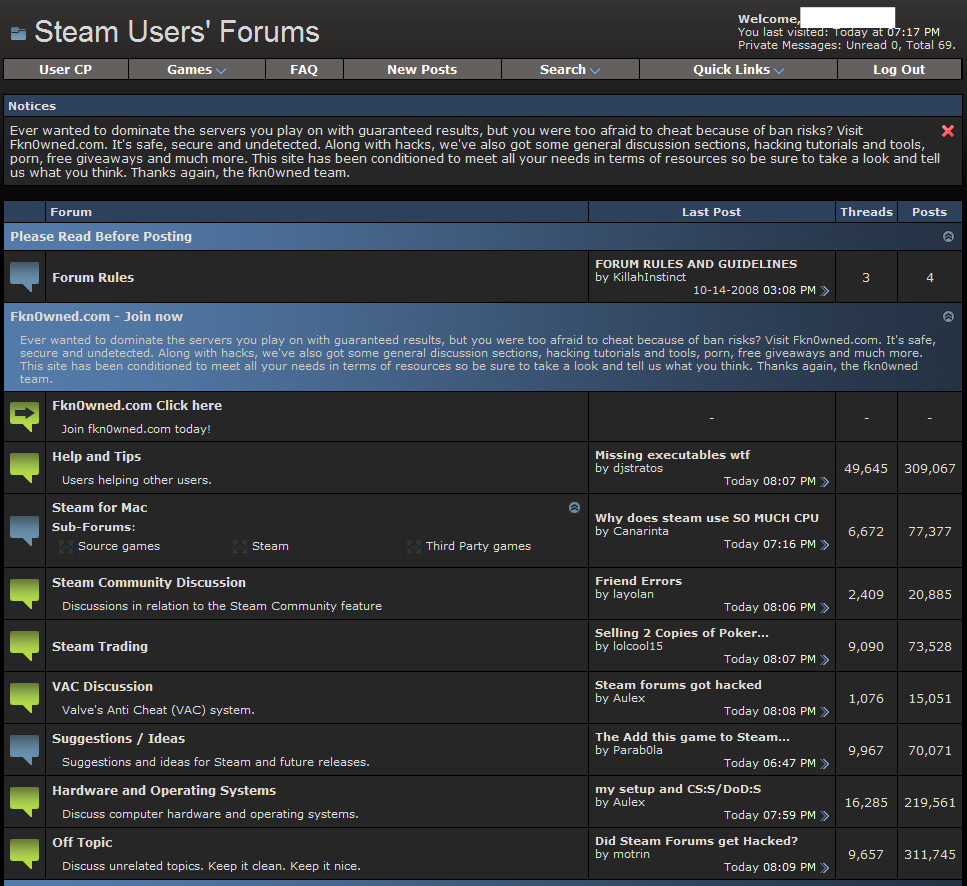Go to last post arrow for Friend Errors

pos(825,607)
